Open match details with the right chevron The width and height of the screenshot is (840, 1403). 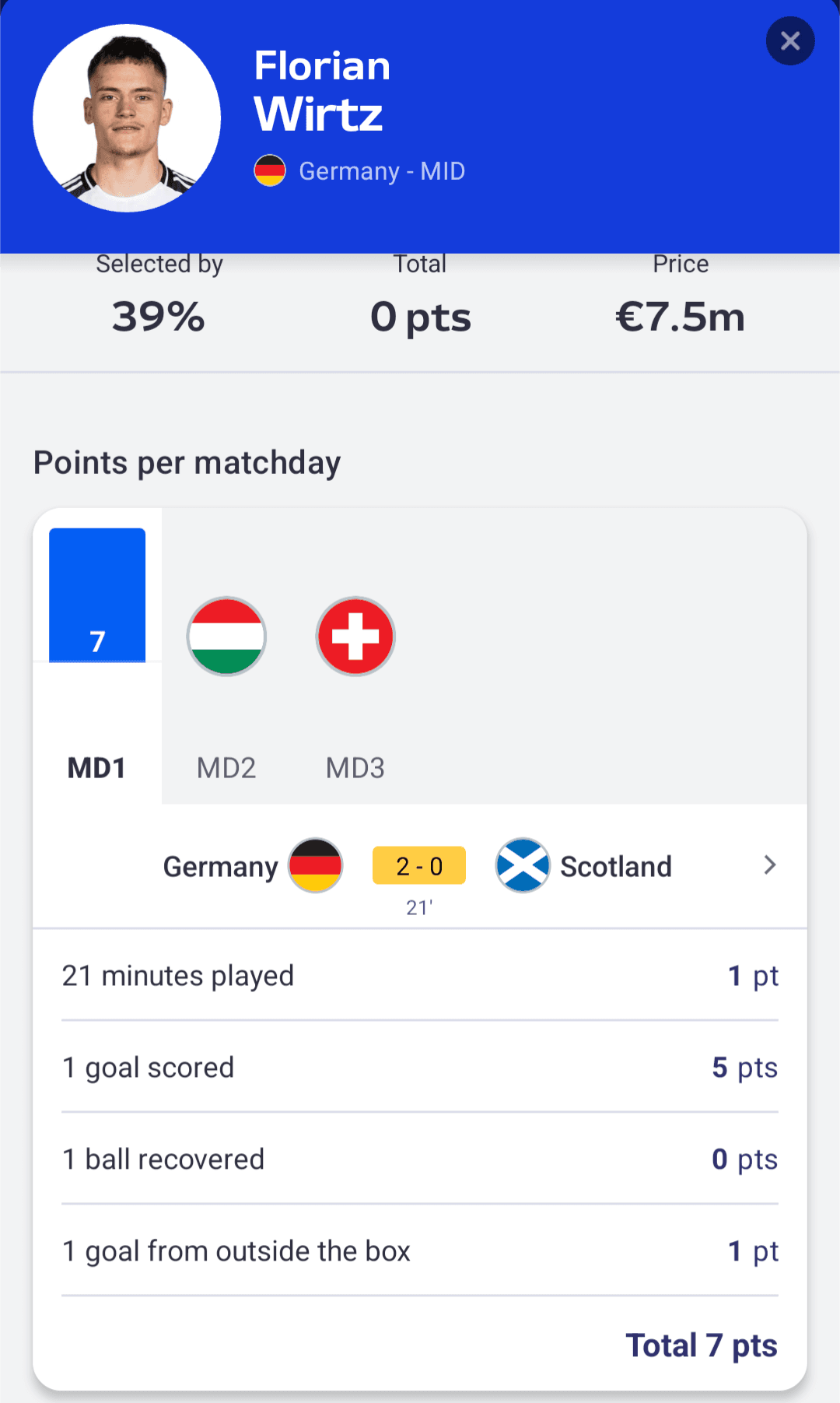(769, 865)
